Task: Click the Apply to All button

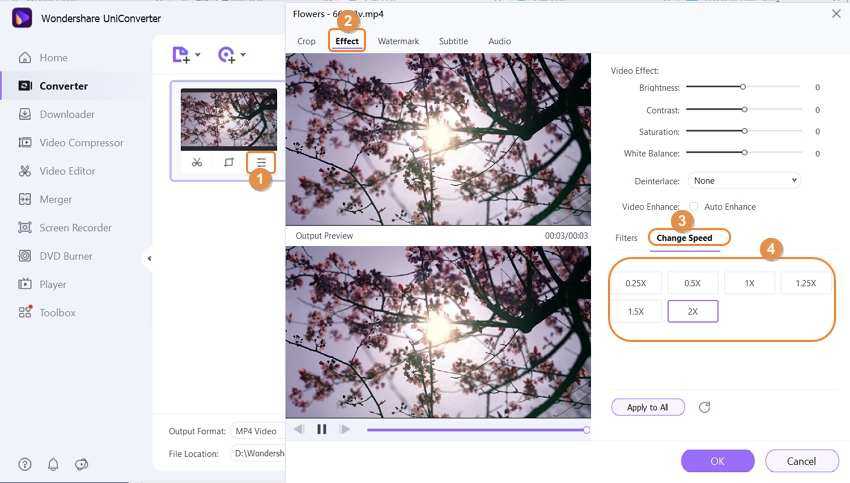Action: click(x=647, y=407)
